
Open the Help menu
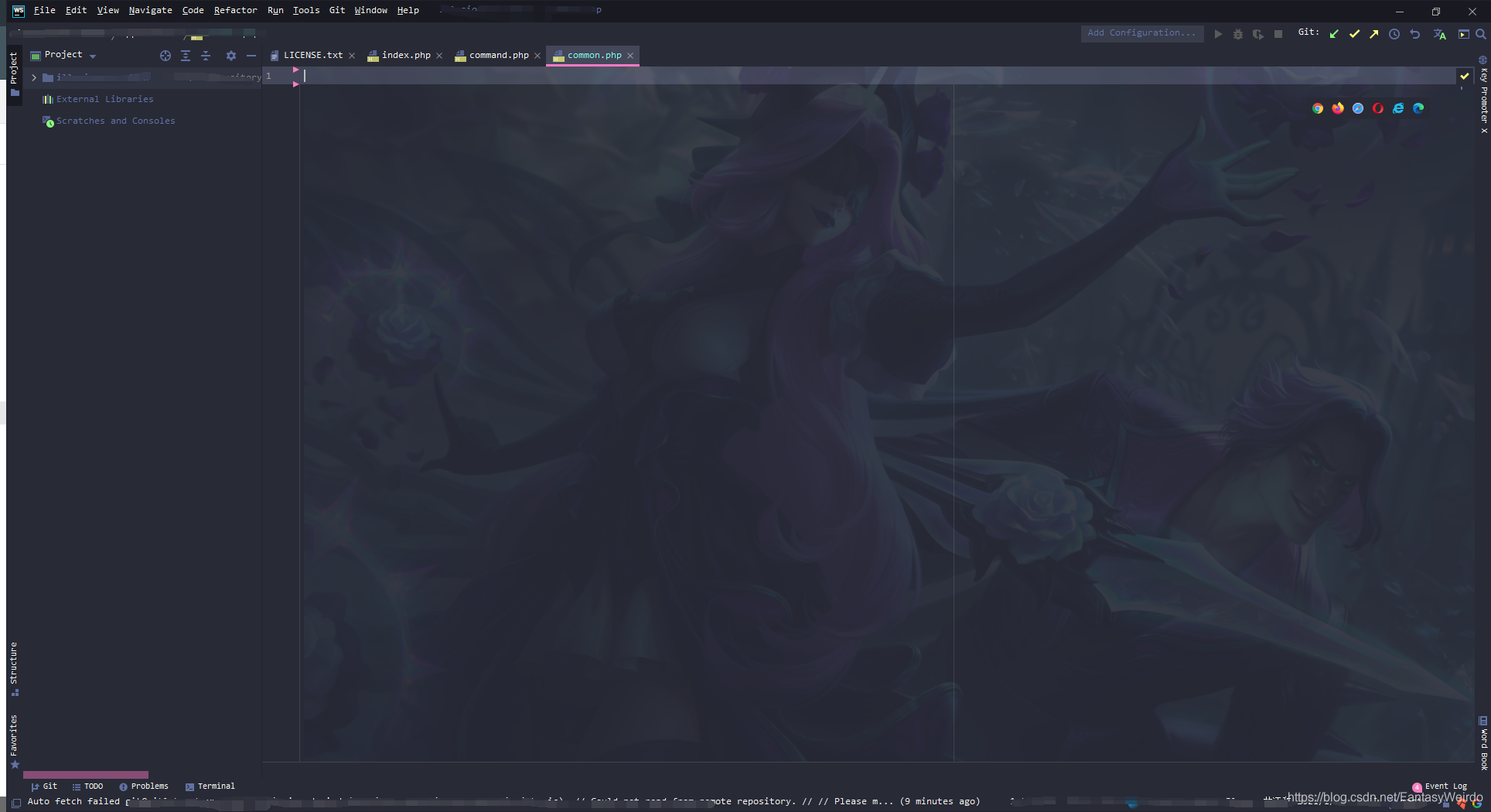[408, 10]
